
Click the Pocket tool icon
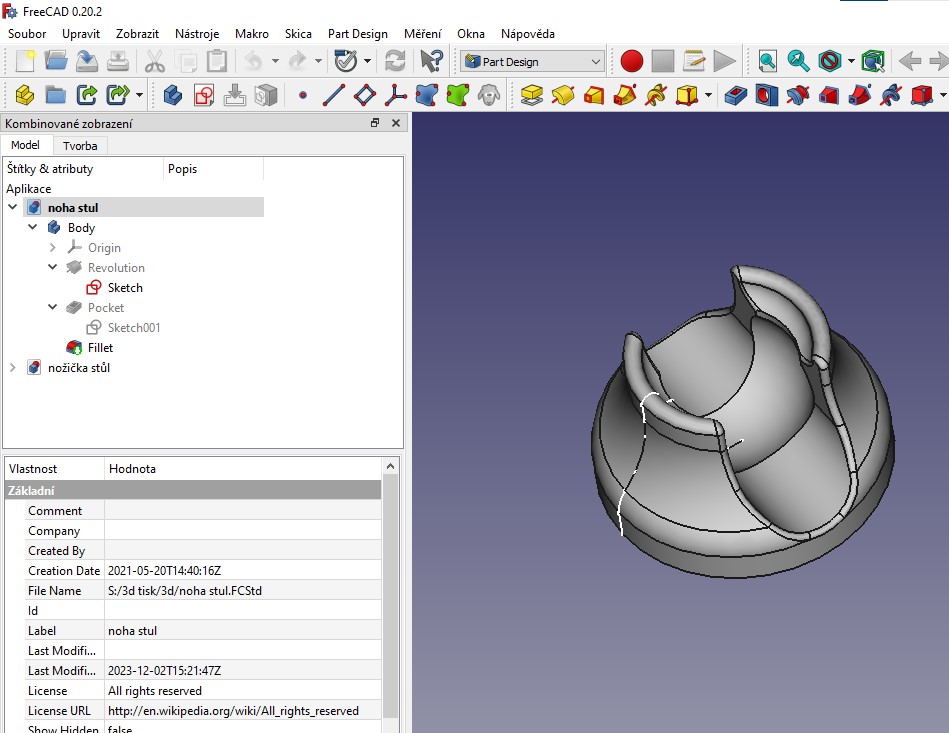(736, 95)
